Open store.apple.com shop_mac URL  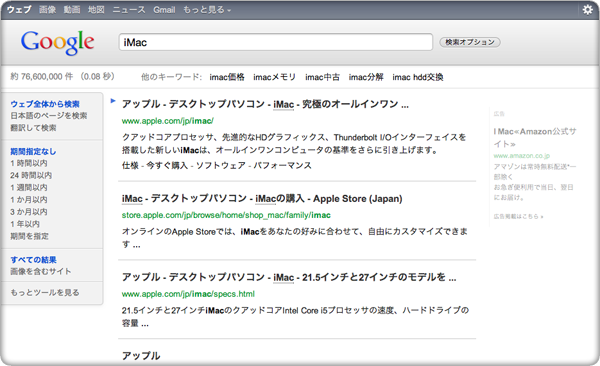[226, 215]
